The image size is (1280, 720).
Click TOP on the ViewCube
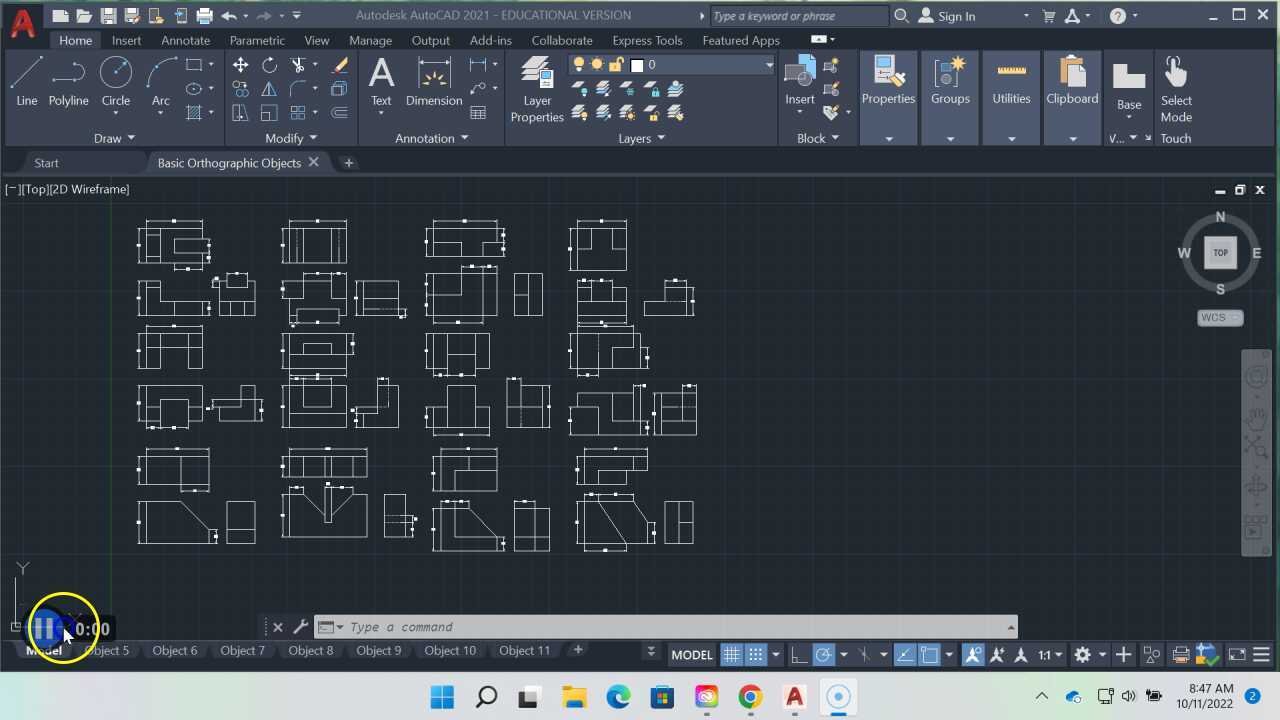[1220, 252]
